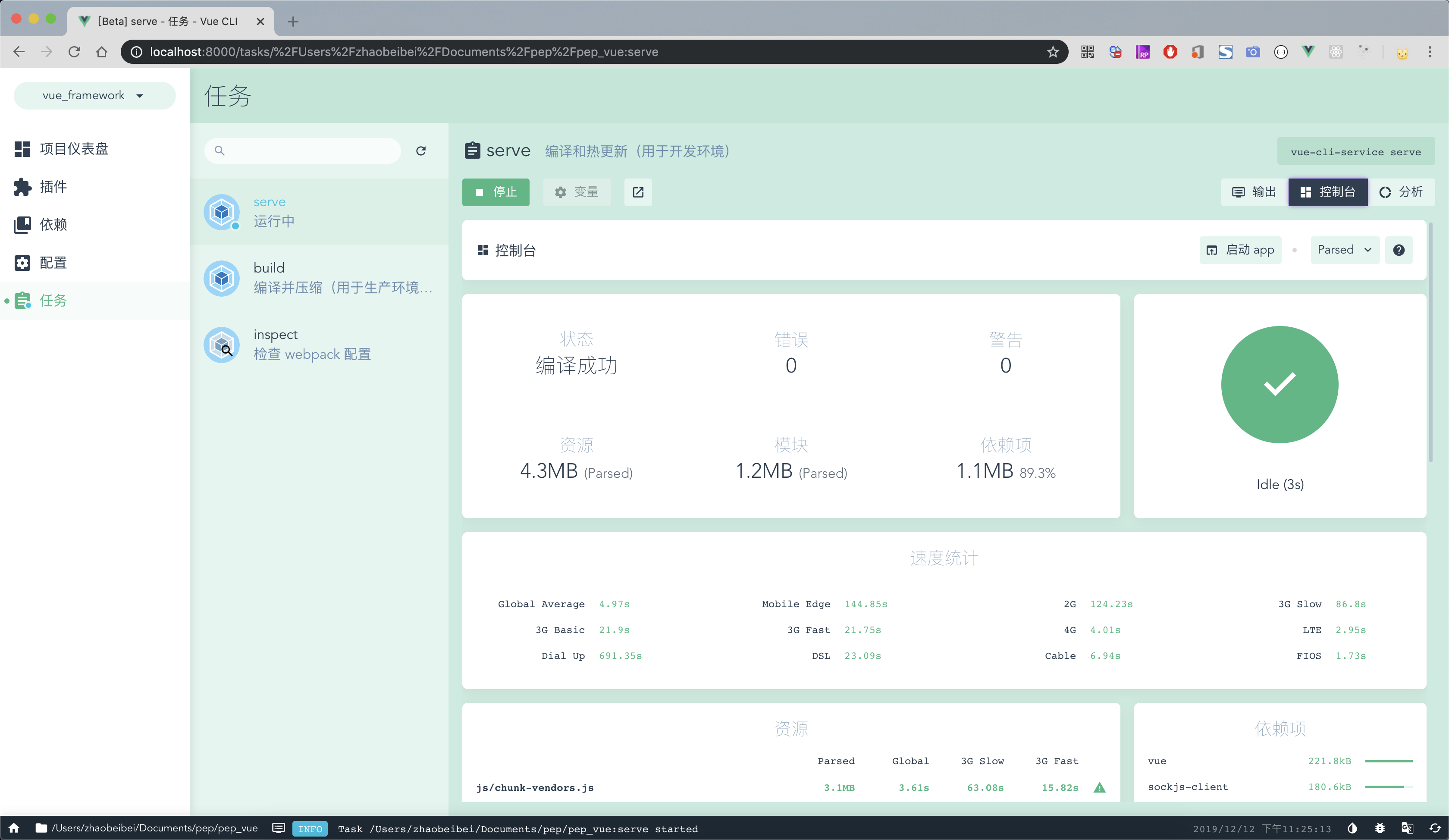
Task: Click the home icon in the status bar
Action: point(14,828)
